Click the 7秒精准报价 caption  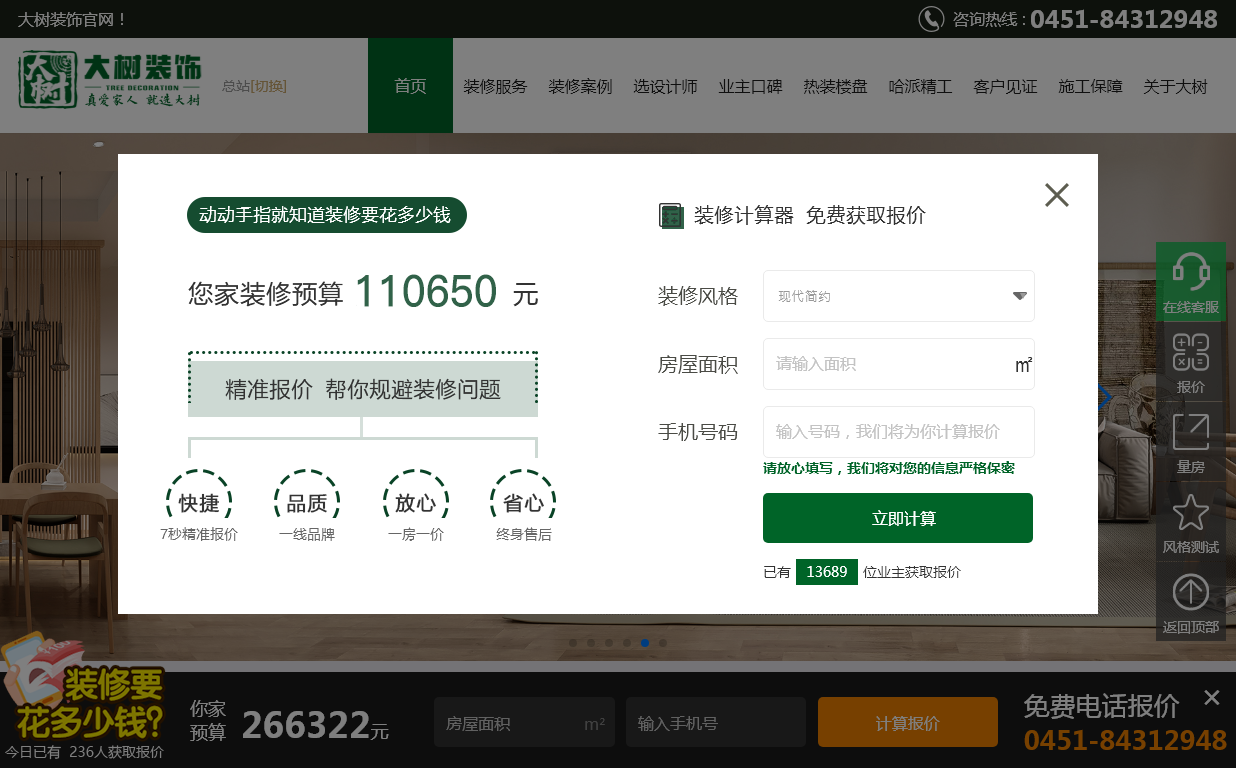199,535
